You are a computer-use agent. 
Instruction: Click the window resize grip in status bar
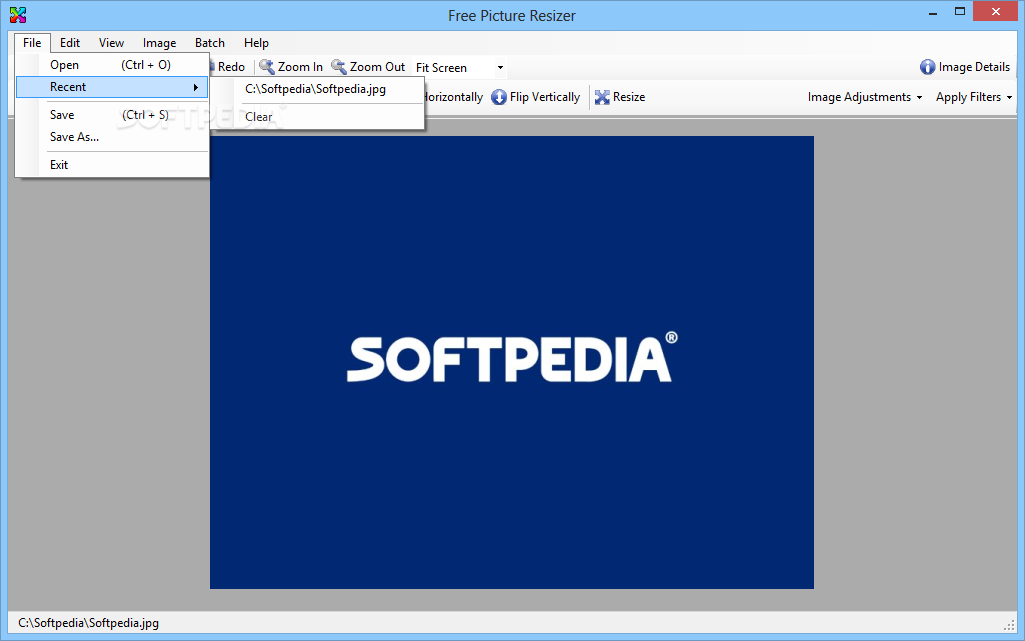pyautogui.click(x=1009, y=625)
